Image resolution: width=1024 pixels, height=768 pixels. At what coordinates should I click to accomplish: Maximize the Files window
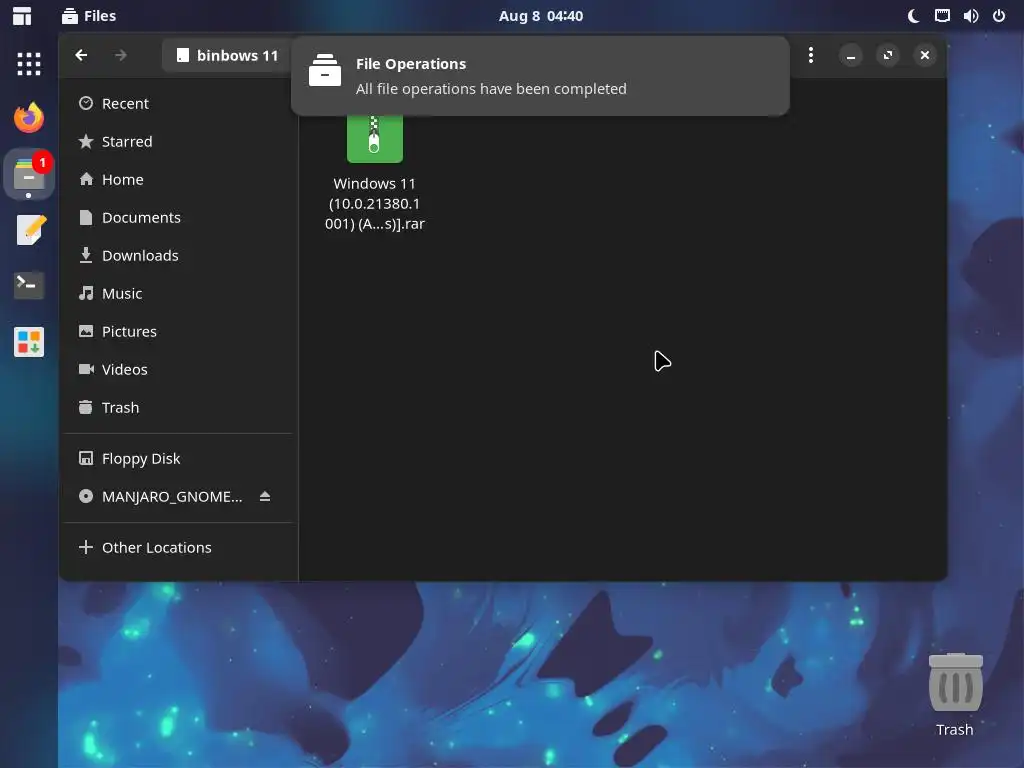click(888, 56)
